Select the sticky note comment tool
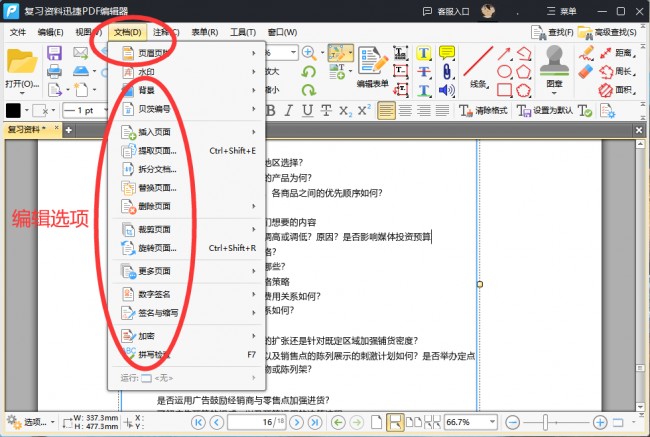This screenshot has height=437, width=650. pyautogui.click(x=446, y=53)
